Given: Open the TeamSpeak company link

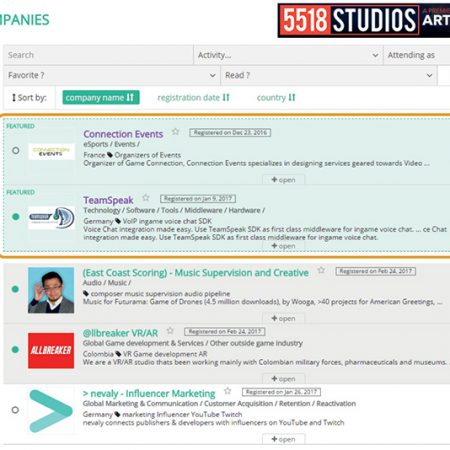Looking at the screenshot, I should pyautogui.click(x=108, y=200).
